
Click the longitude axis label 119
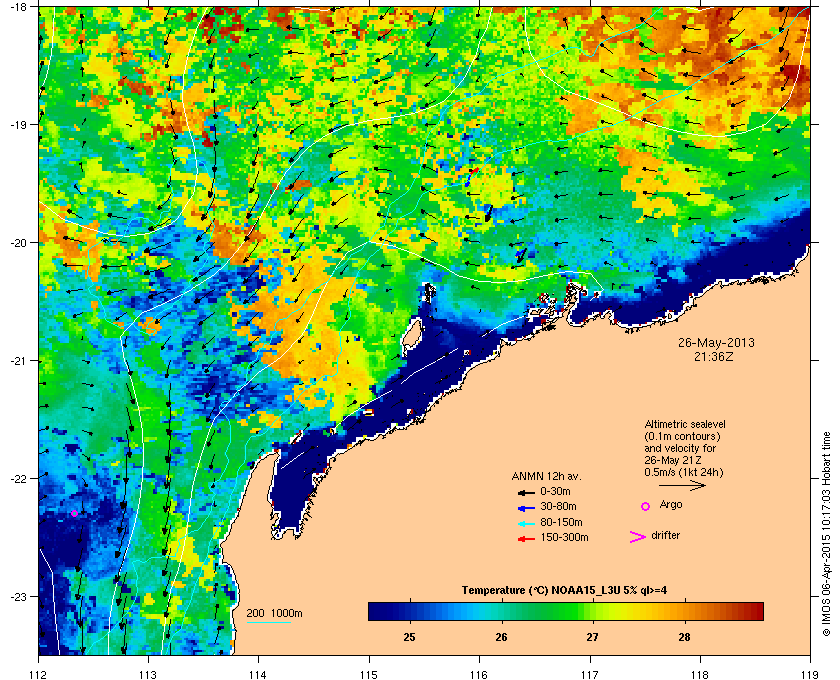(810, 675)
